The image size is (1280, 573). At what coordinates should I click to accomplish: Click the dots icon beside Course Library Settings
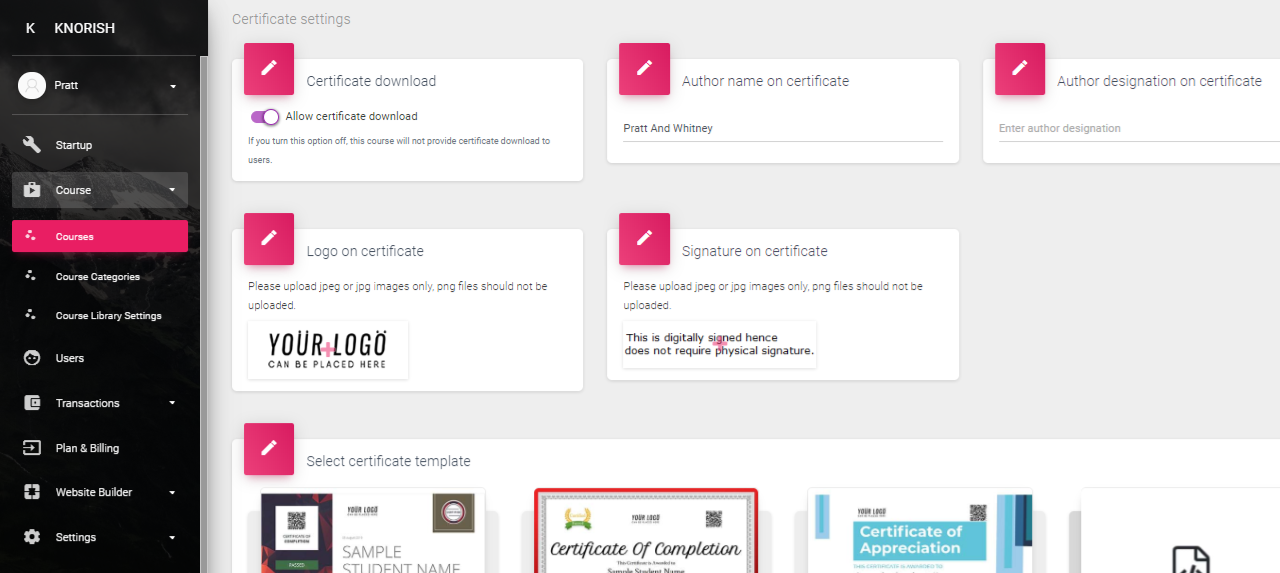tap(30, 315)
